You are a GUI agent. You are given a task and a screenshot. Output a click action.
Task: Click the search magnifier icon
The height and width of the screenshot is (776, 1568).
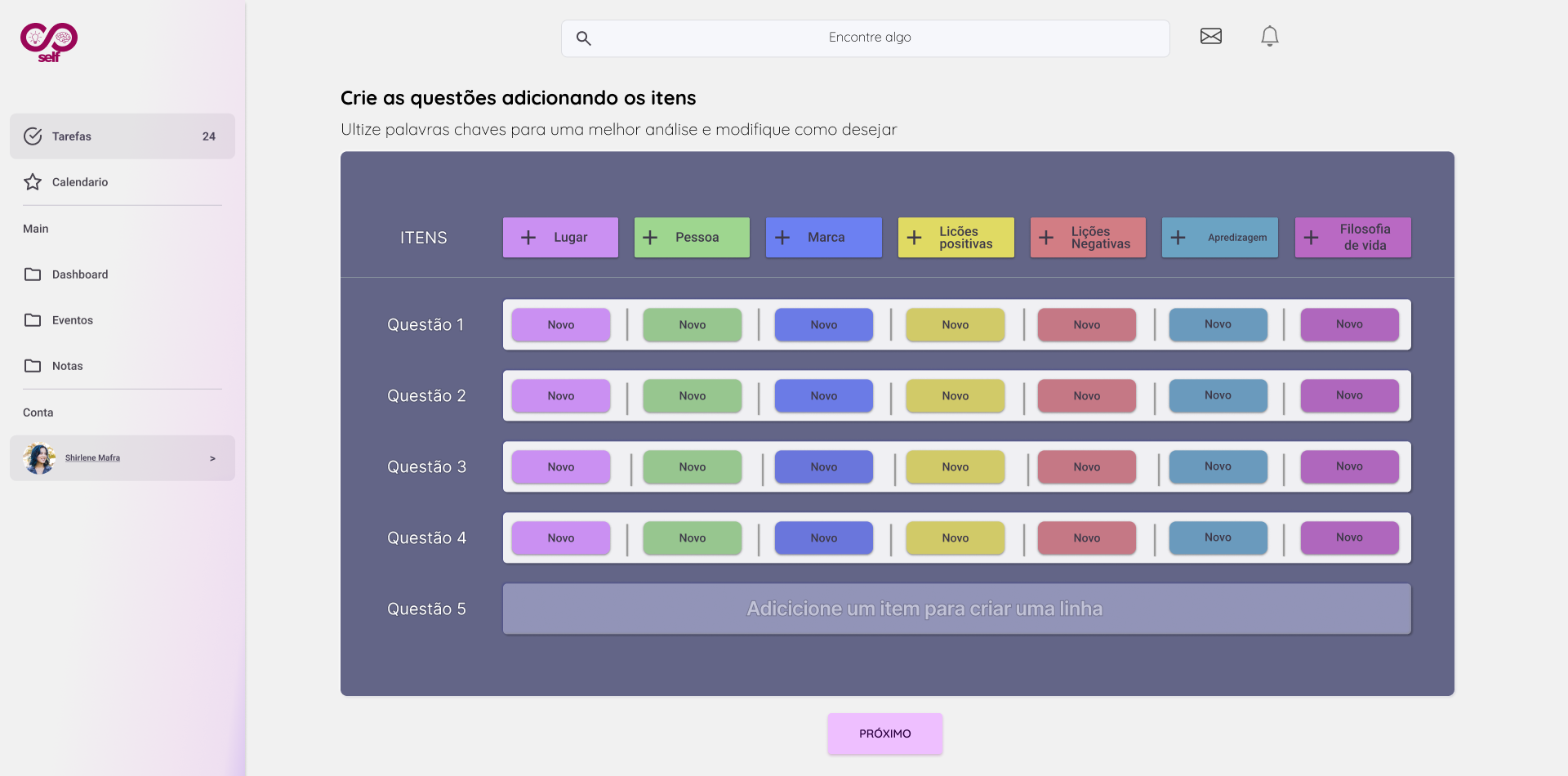pos(584,38)
